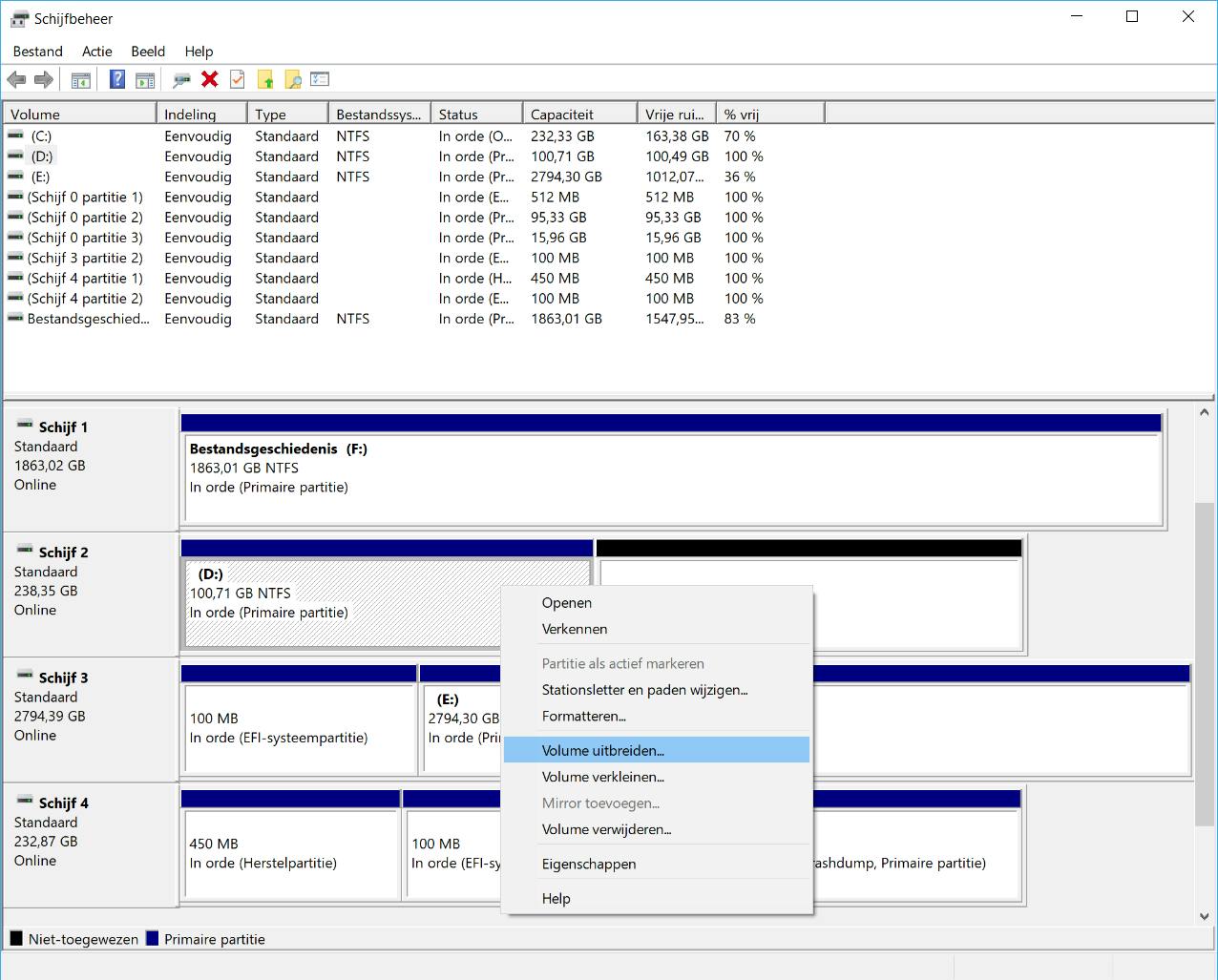
Task: Click the folder with magnifier icon
Action: pos(293,80)
